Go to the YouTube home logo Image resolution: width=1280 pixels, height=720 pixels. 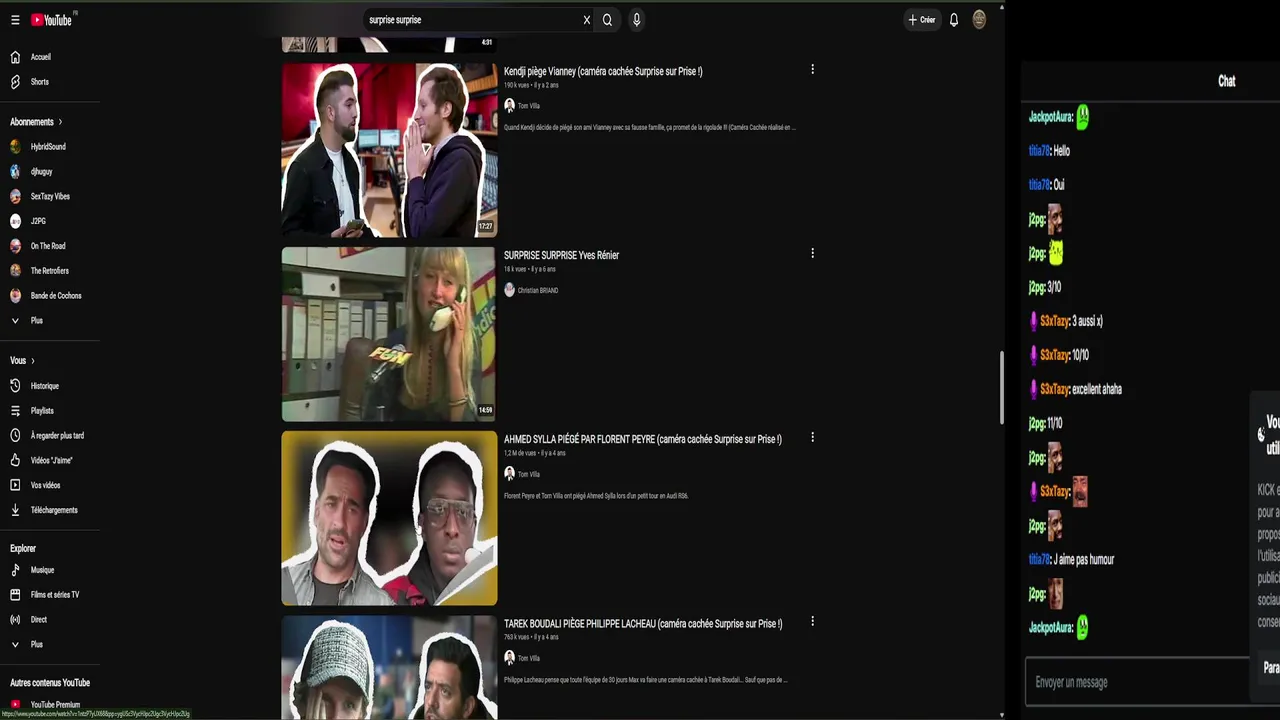(51, 20)
